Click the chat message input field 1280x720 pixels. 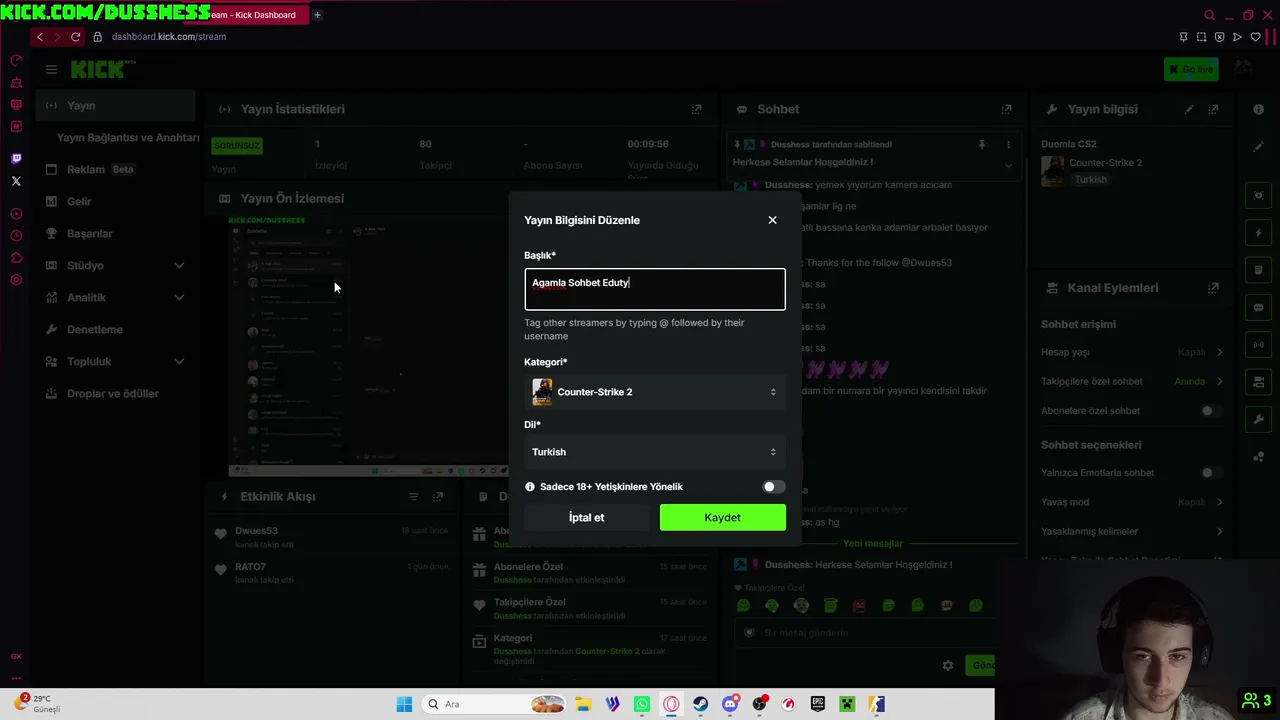coord(865,633)
